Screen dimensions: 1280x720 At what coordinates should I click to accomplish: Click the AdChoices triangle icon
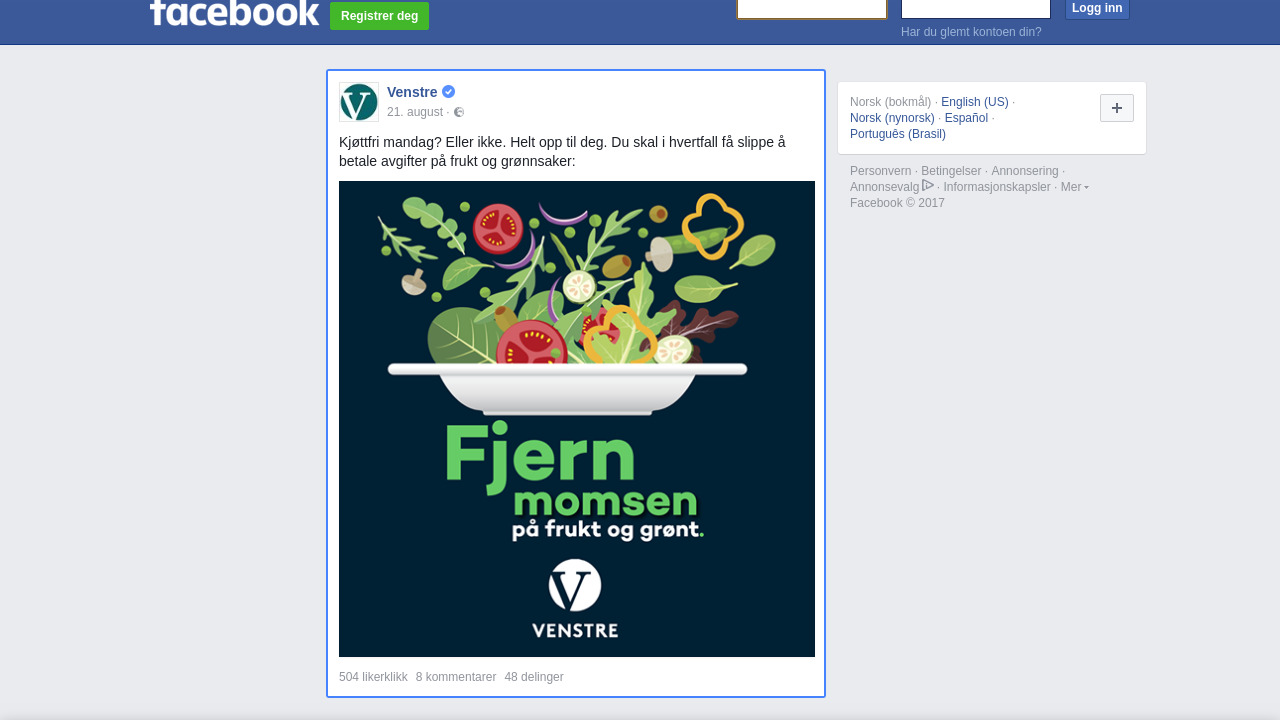click(x=928, y=185)
